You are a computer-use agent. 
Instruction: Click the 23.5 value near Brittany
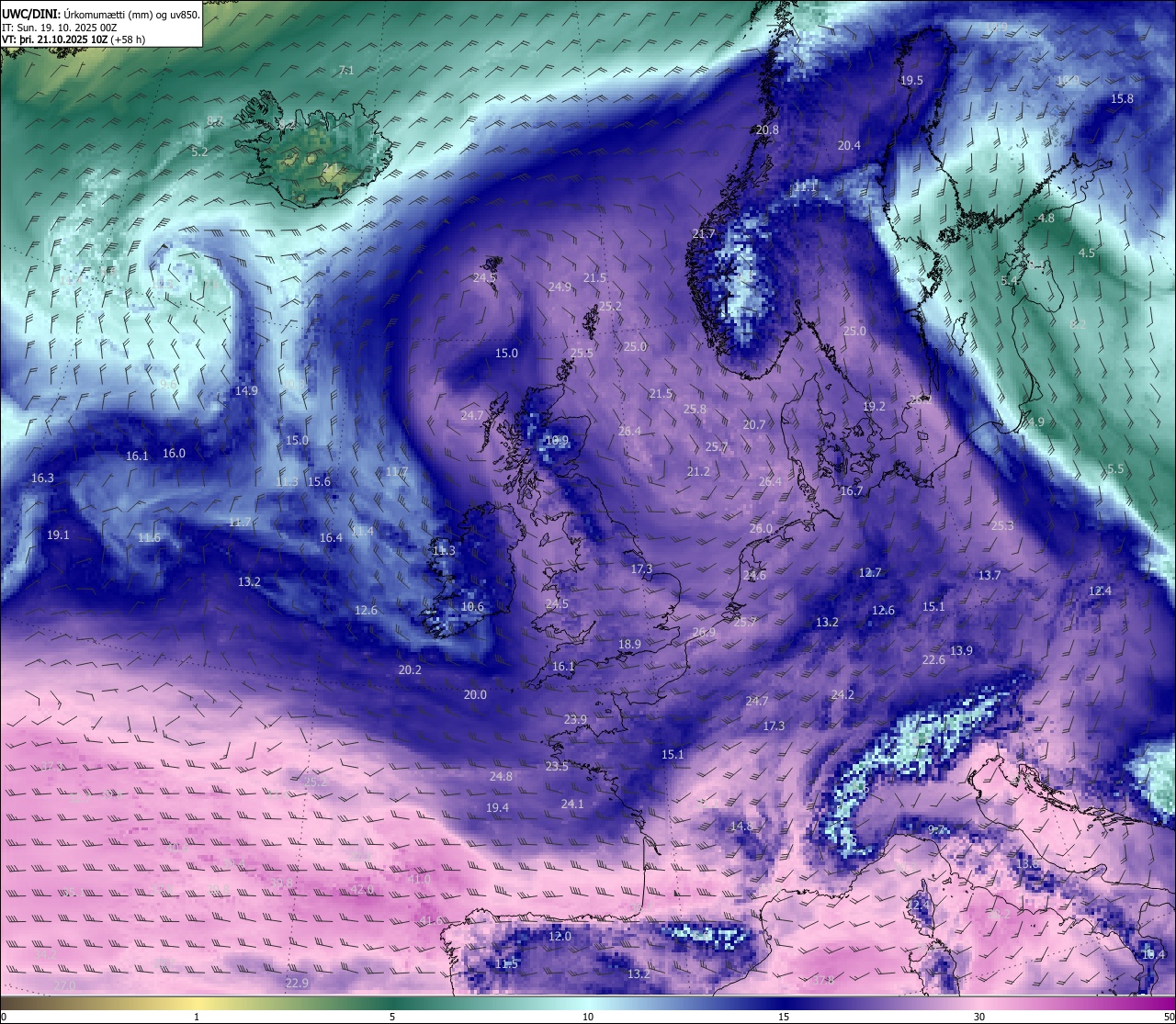[x=557, y=766]
